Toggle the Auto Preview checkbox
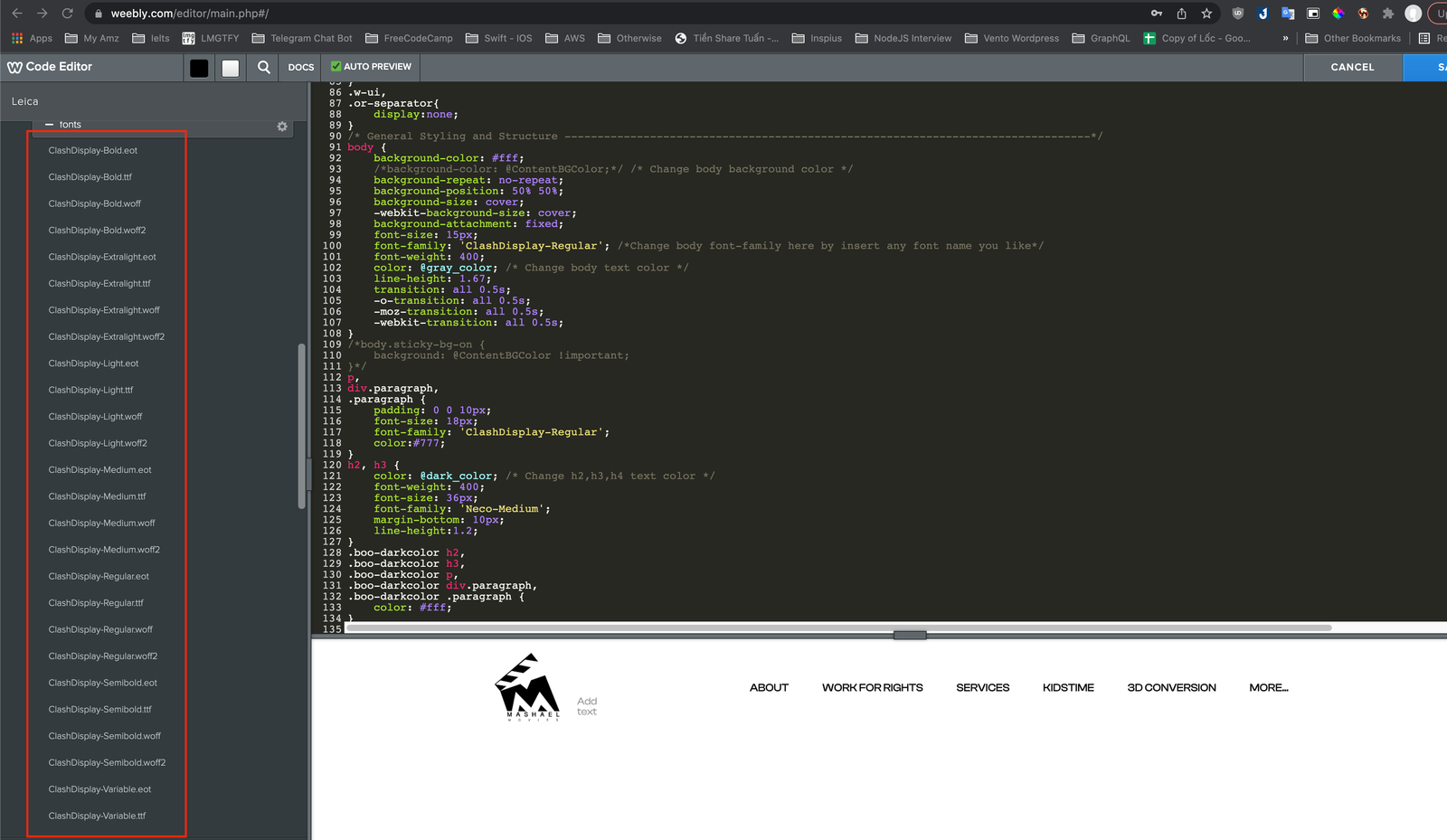1447x840 pixels. point(336,66)
